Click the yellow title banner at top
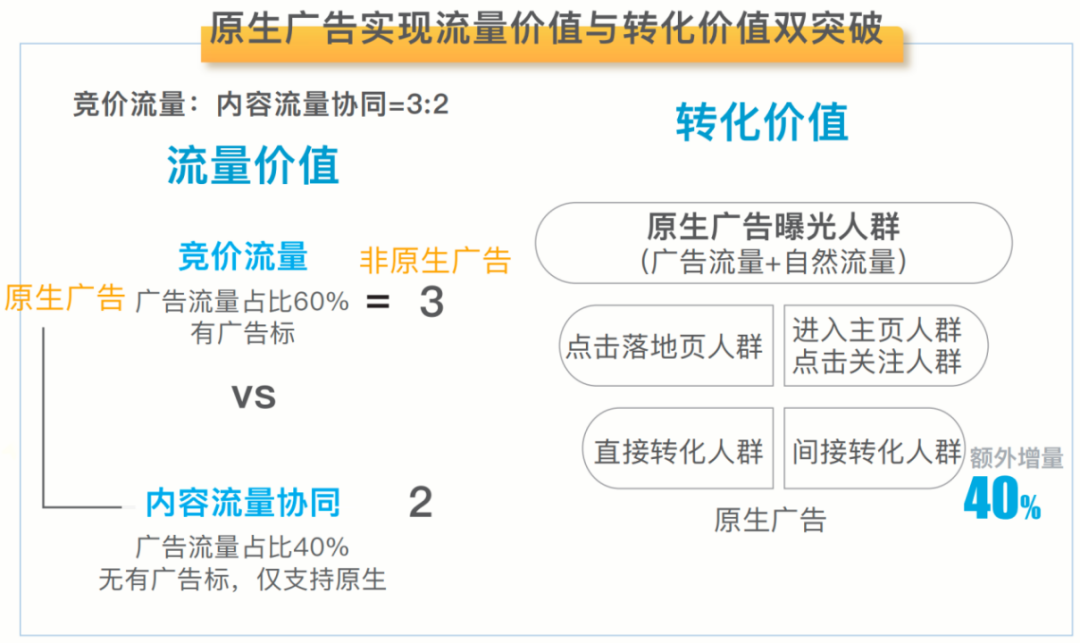 click(547, 30)
